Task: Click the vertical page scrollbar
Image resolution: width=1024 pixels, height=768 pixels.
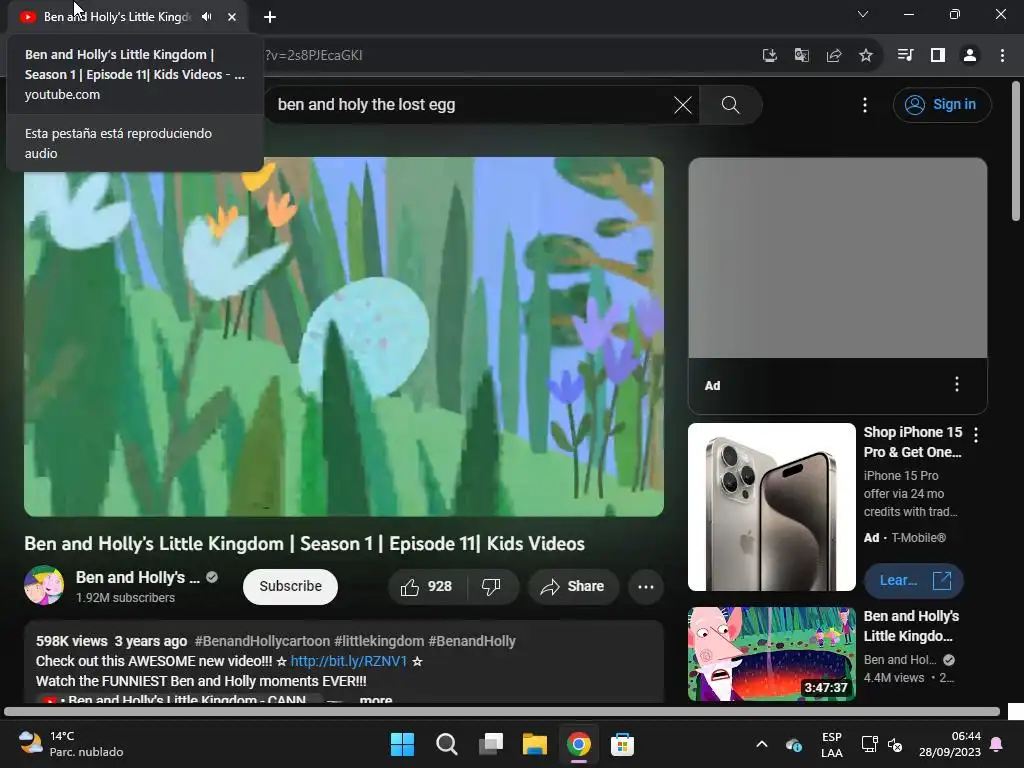Action: click(1016, 152)
